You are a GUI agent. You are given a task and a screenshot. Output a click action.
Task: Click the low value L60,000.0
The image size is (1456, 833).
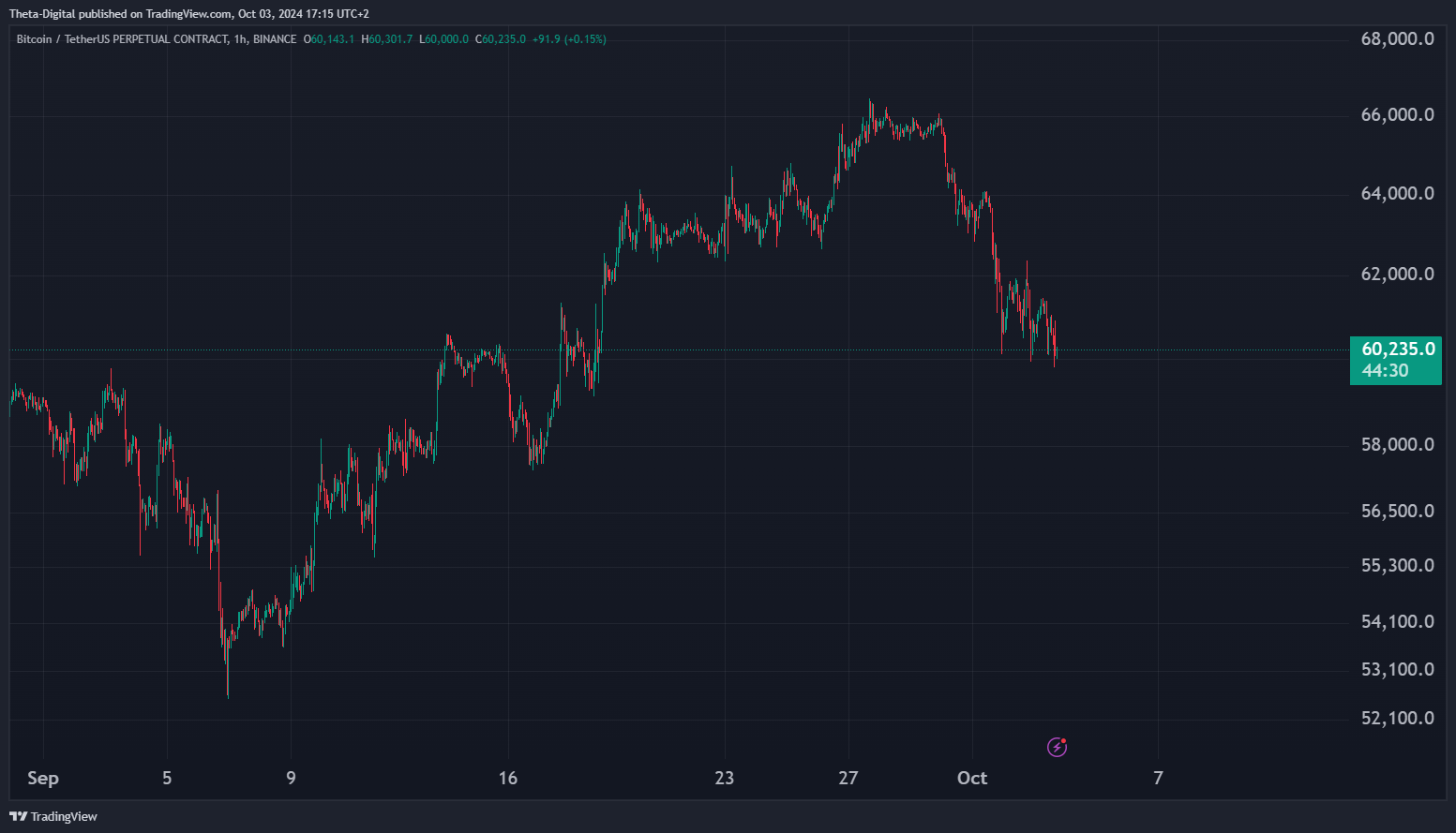tap(443, 39)
